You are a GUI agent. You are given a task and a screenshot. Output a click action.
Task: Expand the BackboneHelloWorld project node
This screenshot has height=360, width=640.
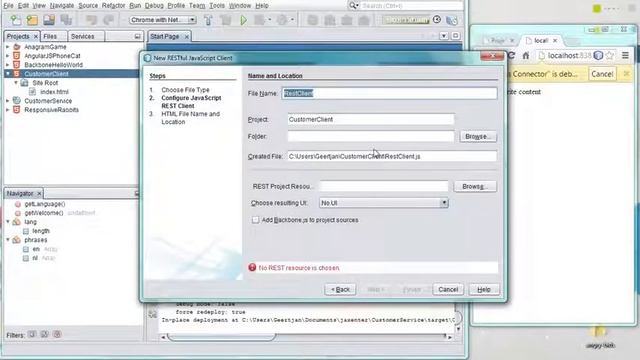click(x=7, y=65)
